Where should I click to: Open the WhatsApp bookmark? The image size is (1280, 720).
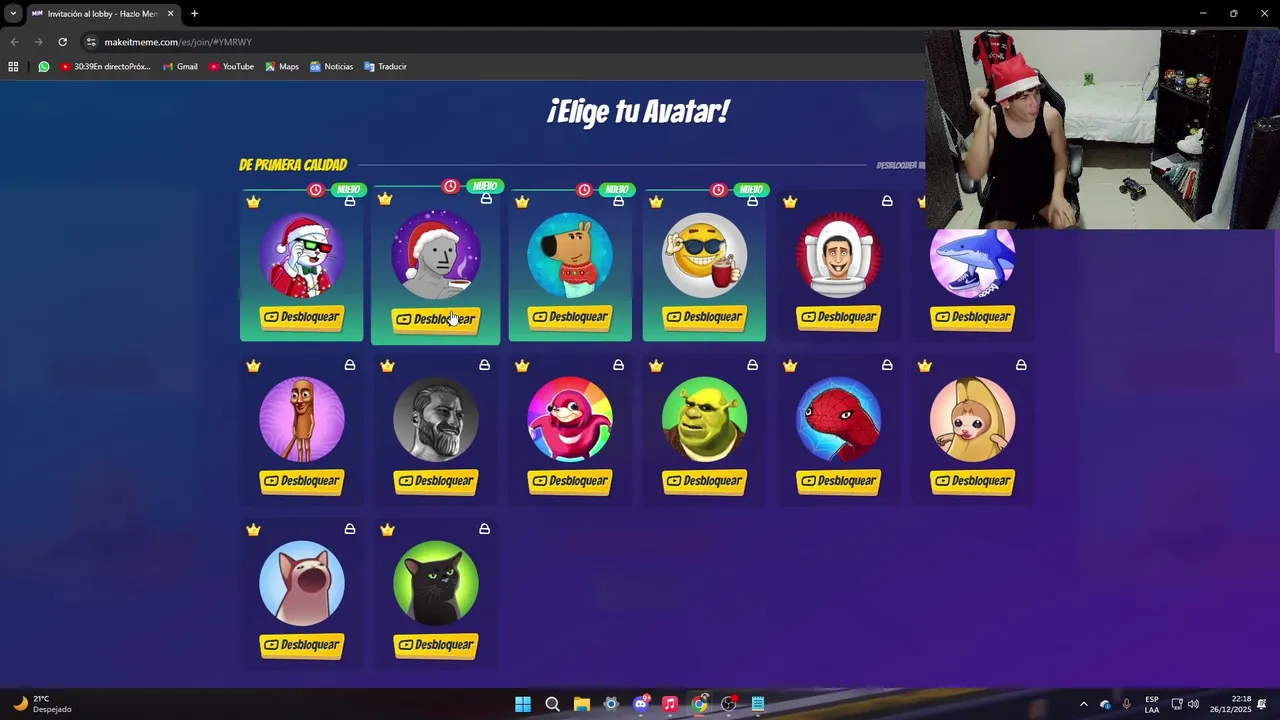44,67
